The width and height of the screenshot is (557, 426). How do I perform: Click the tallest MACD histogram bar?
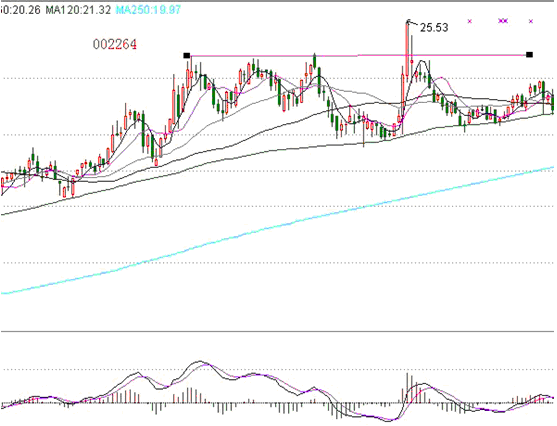pyautogui.click(x=407, y=388)
